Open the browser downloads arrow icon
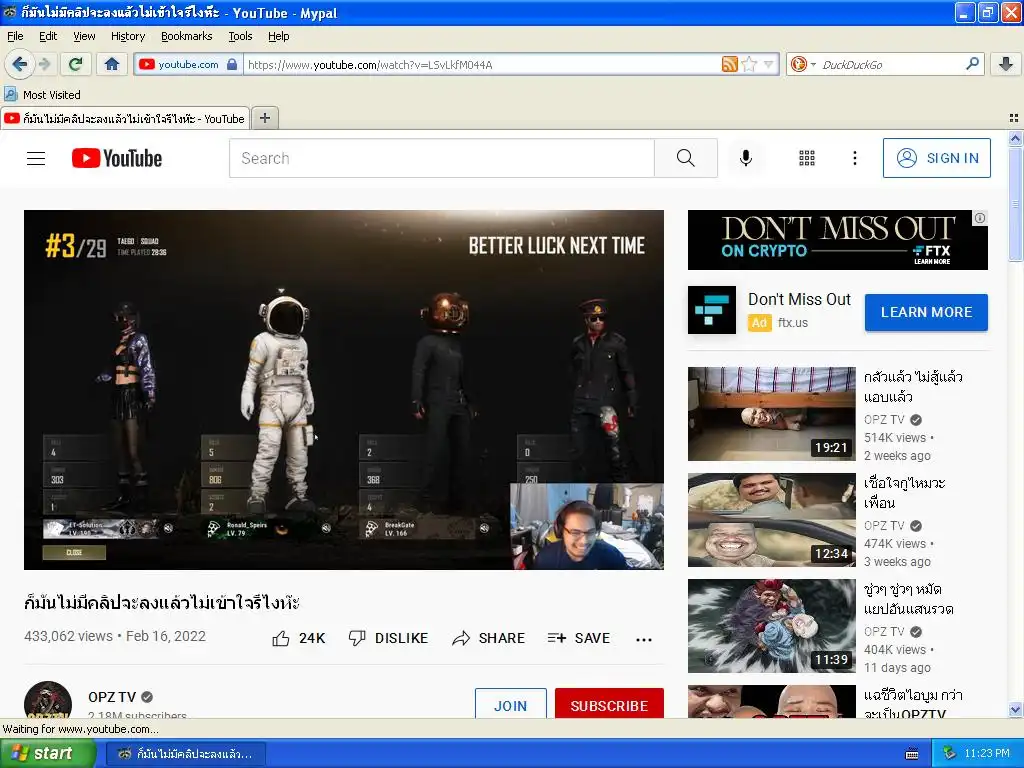 tap(1006, 64)
